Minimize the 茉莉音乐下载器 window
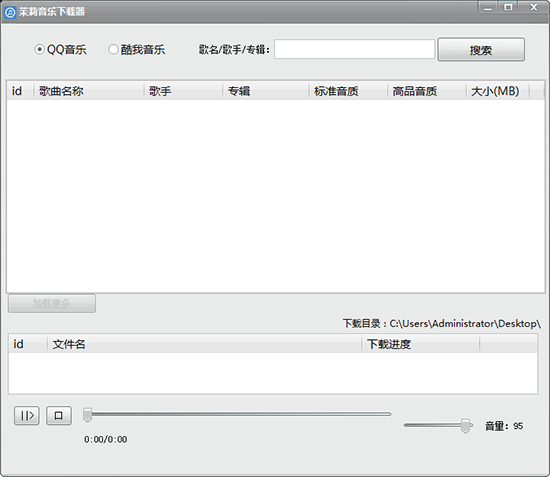The image size is (550, 477). pyautogui.click(x=488, y=7)
